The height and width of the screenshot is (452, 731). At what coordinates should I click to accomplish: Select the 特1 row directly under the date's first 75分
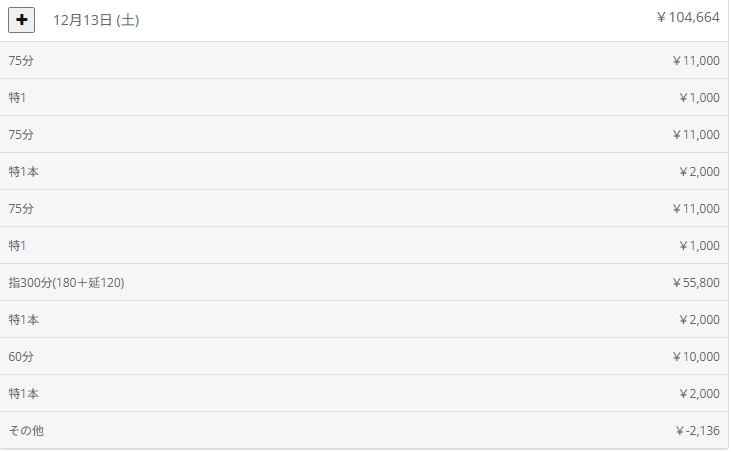click(19, 98)
